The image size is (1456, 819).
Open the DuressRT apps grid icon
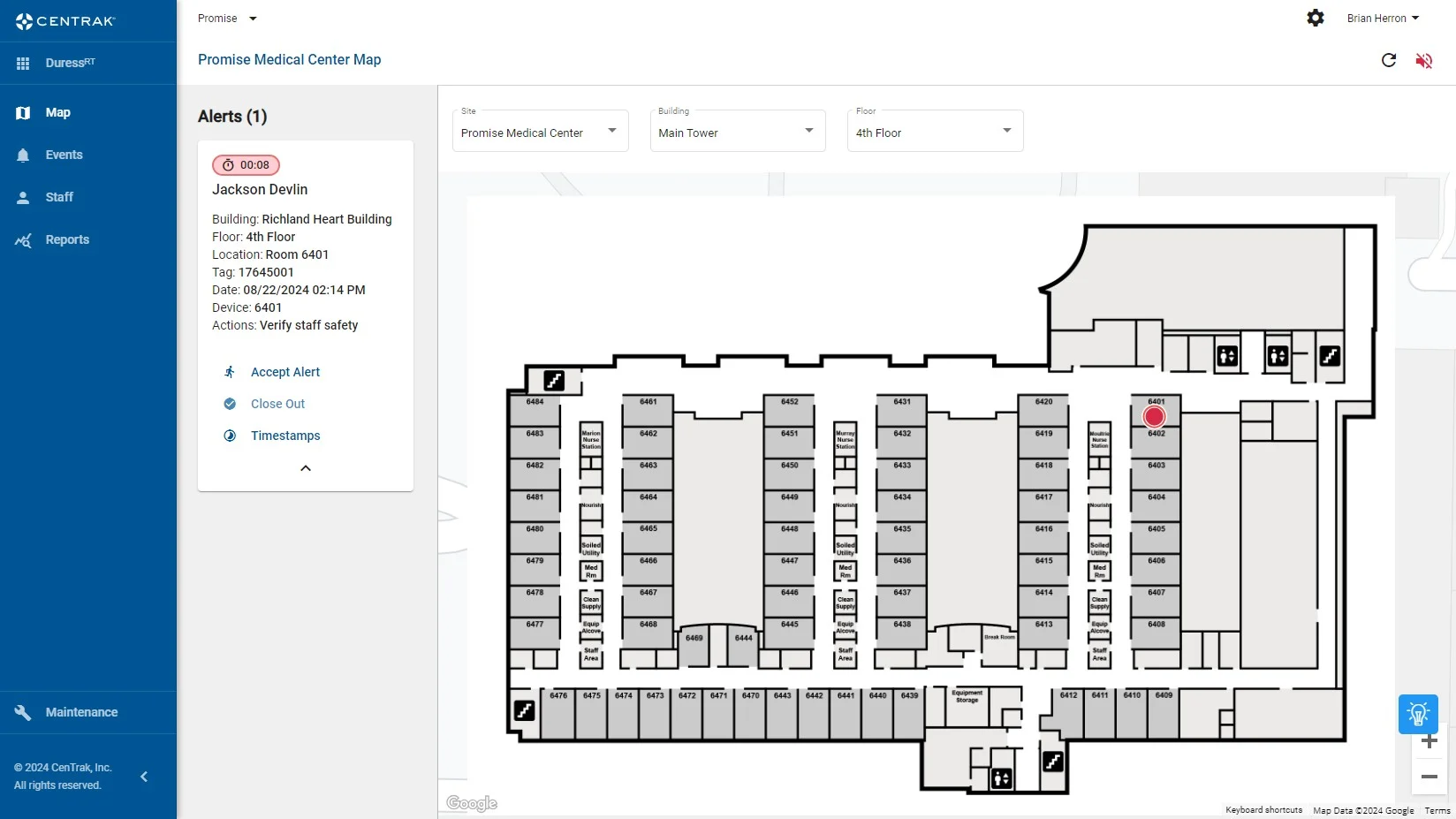(23, 63)
